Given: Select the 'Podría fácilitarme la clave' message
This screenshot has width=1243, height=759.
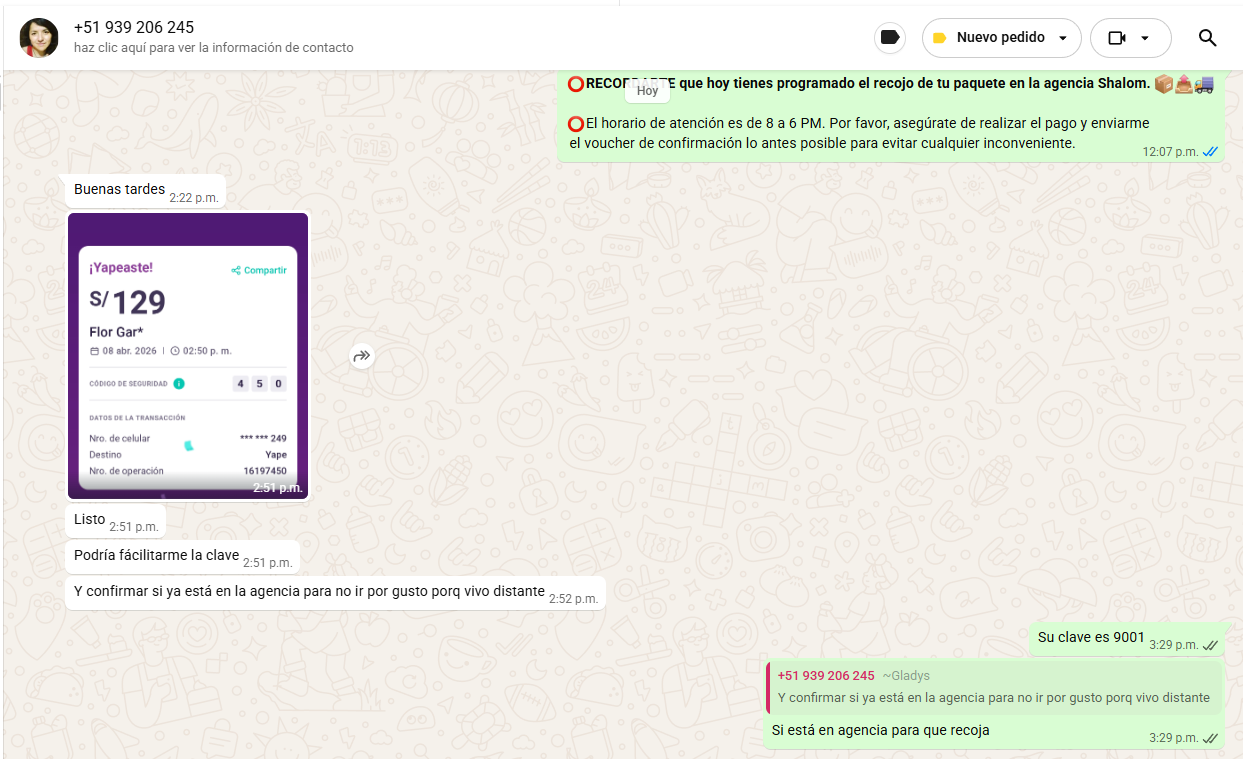Looking at the screenshot, I should (157, 556).
